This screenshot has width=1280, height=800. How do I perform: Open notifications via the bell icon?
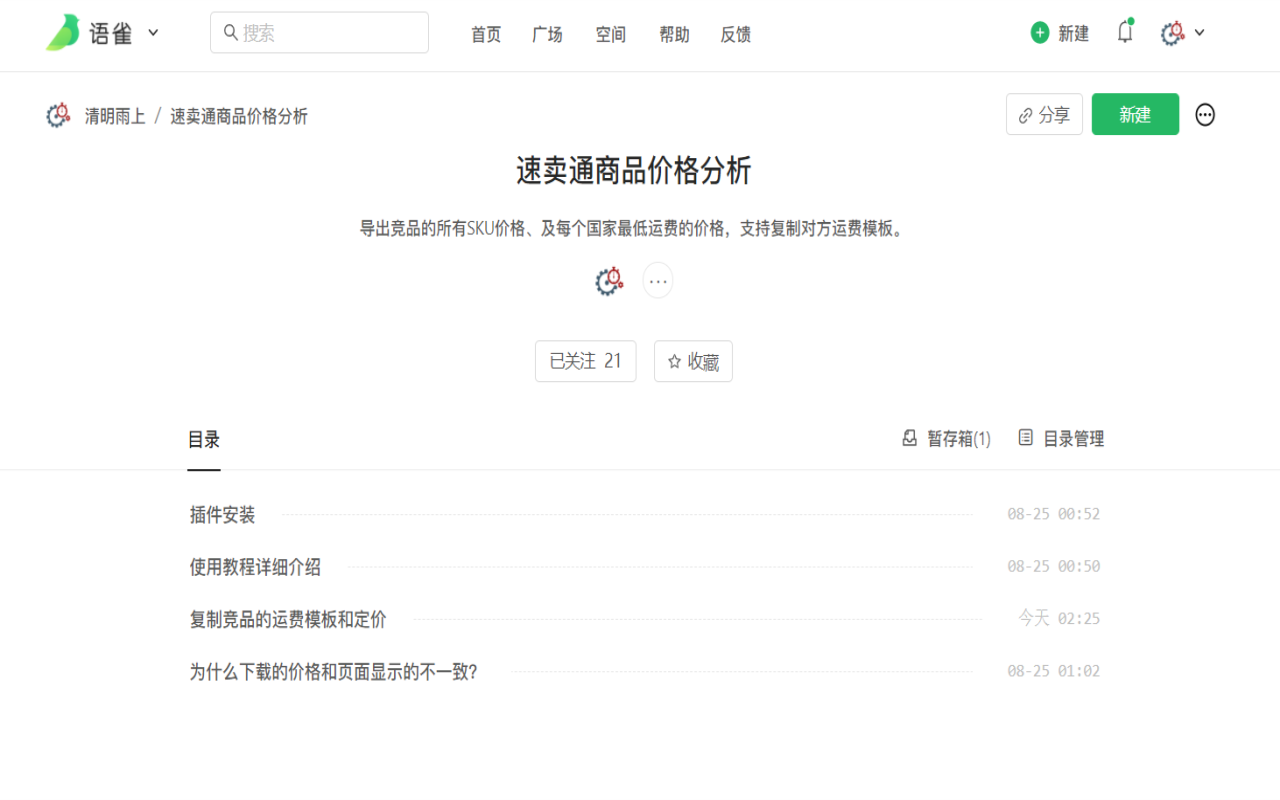click(x=1124, y=31)
